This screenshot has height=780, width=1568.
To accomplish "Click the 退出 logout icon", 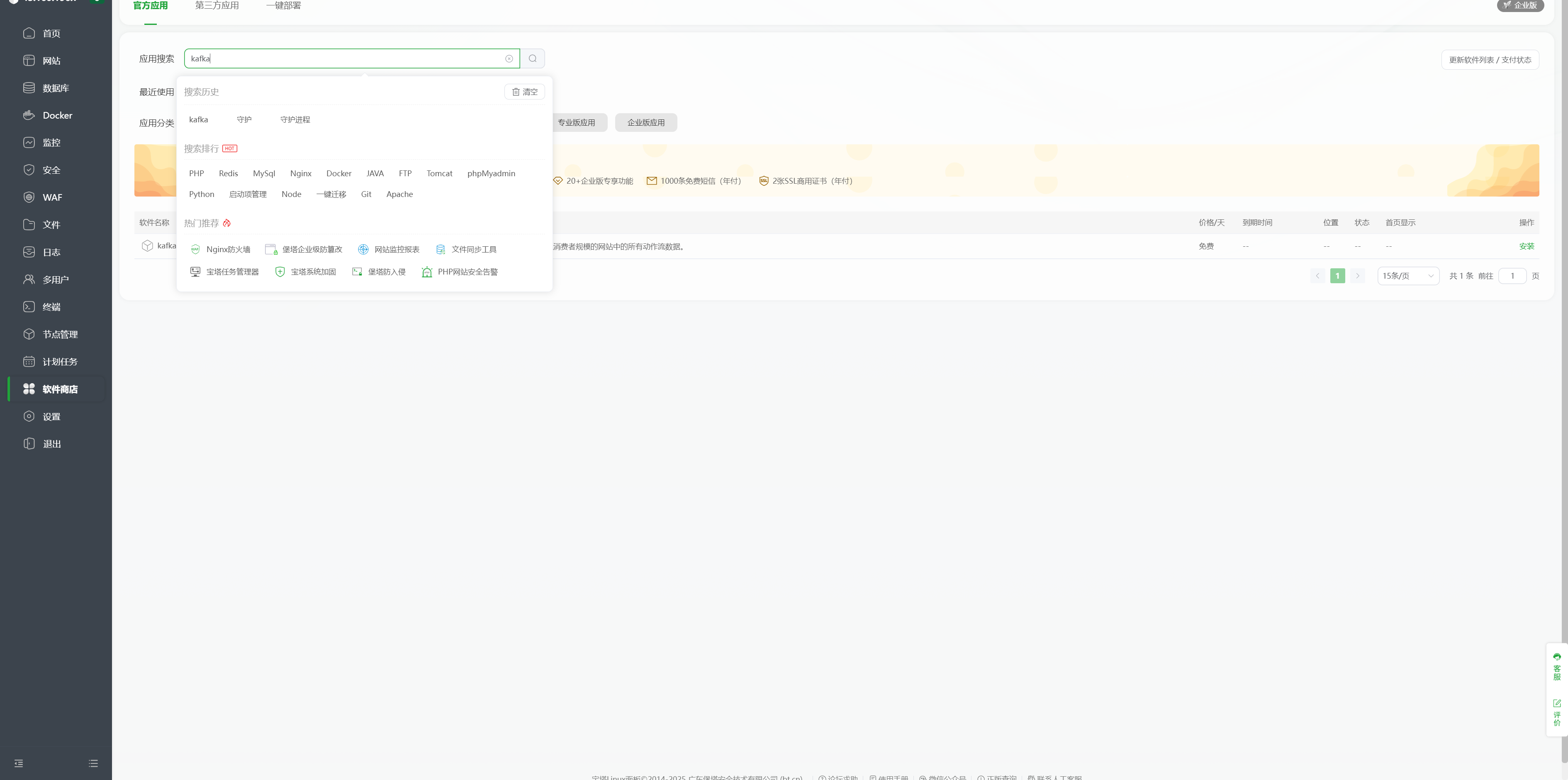I will [x=29, y=444].
